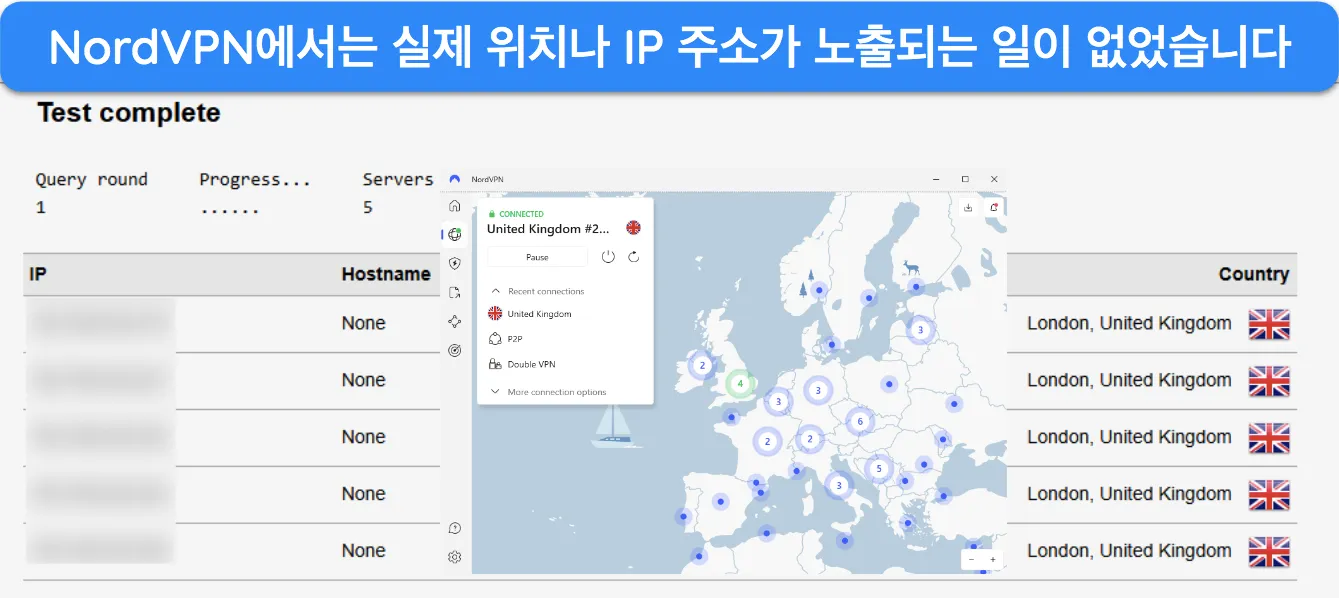Zoom out the map with minus button

(971, 560)
